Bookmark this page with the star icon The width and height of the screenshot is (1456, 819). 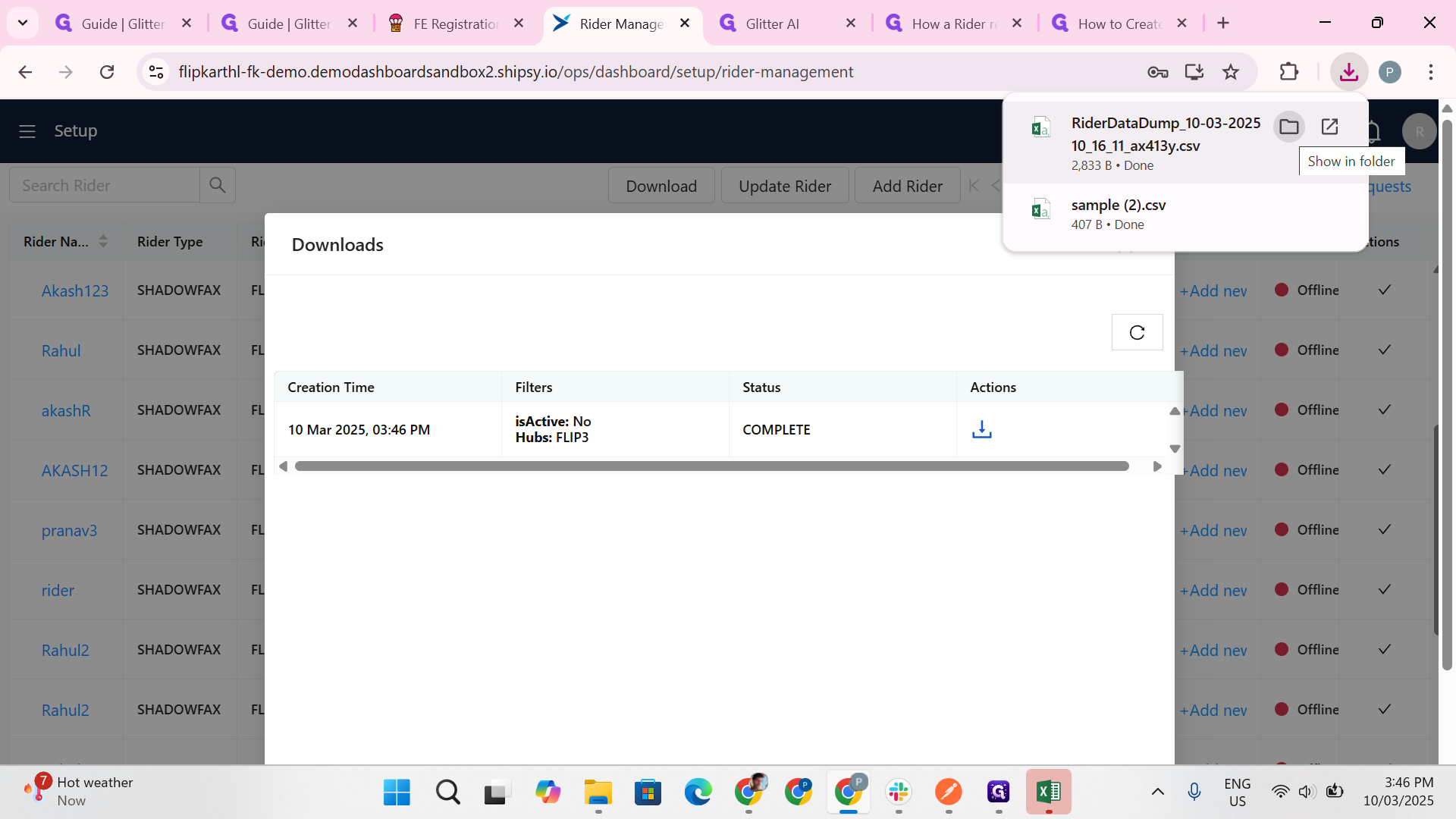coord(1231,72)
